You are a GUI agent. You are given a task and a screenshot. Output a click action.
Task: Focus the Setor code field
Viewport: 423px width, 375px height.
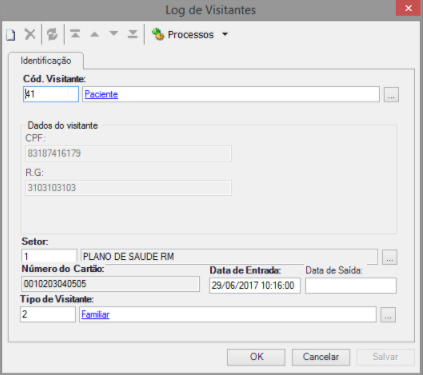(49, 257)
